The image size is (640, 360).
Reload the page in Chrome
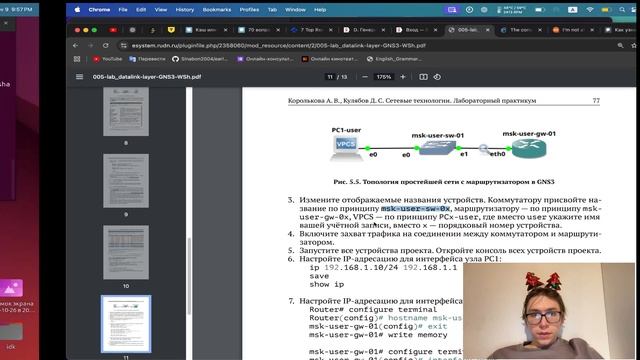click(x=106, y=45)
